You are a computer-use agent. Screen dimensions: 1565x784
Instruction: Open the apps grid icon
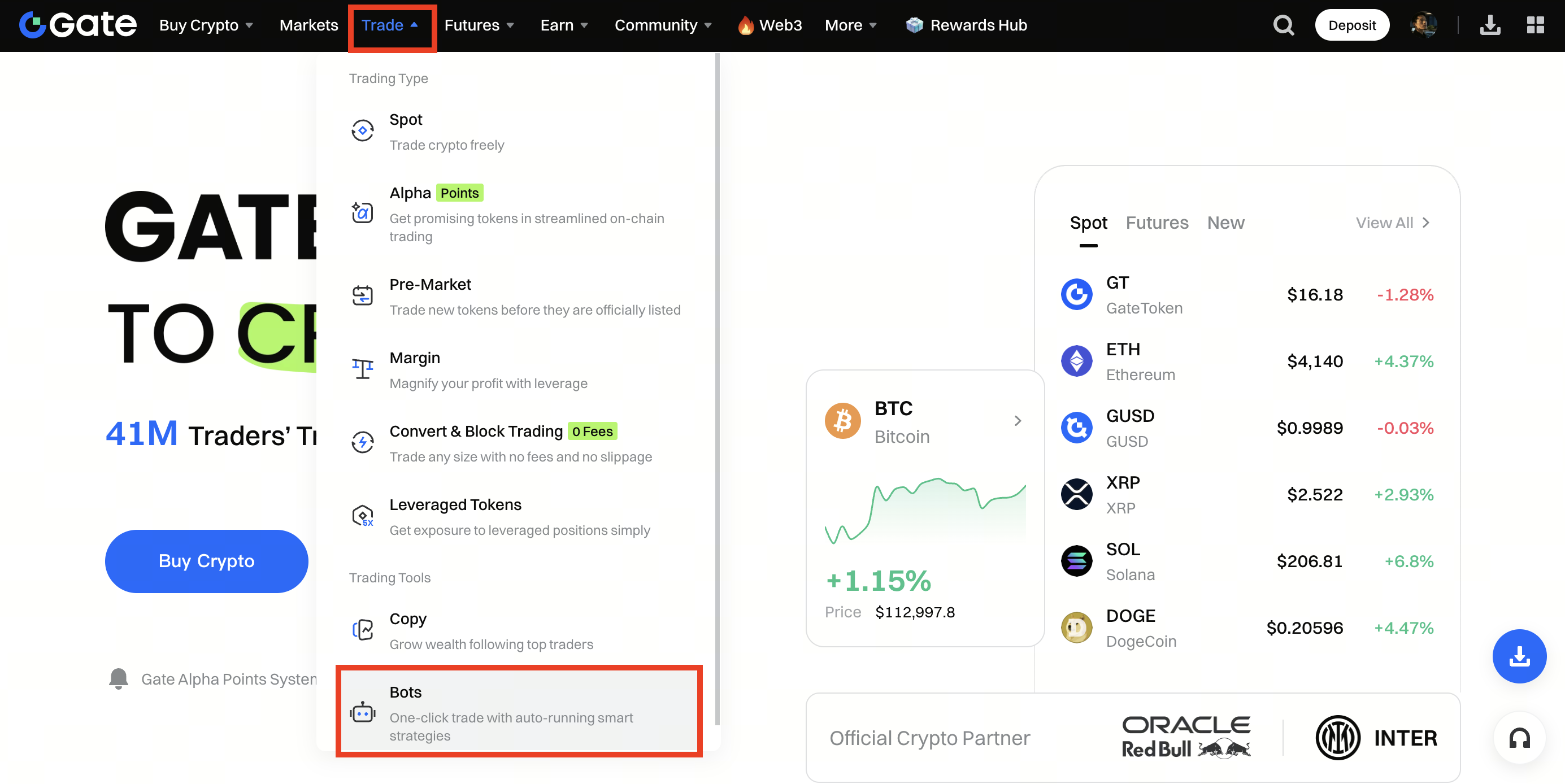[x=1535, y=25]
